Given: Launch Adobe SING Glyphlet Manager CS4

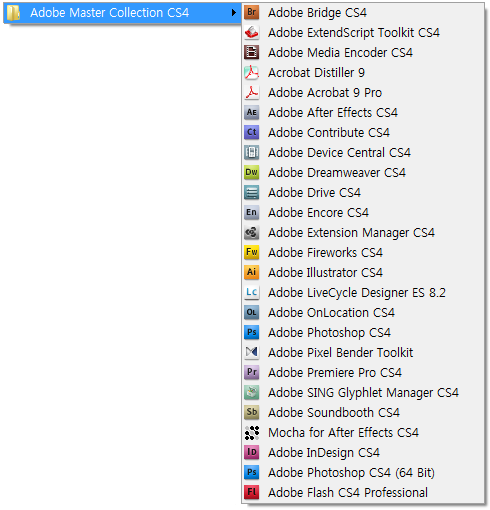Looking at the screenshot, I should pyautogui.click(x=363, y=392).
